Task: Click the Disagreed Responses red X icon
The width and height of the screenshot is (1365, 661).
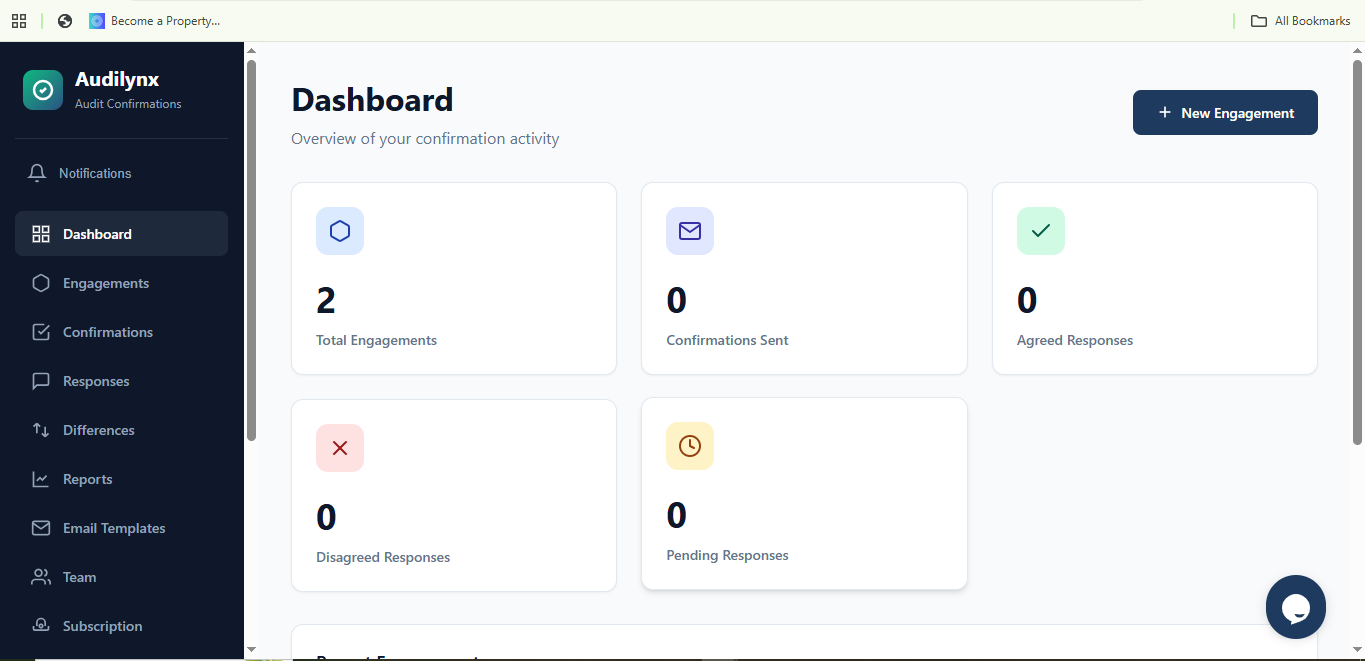Action: click(x=340, y=448)
